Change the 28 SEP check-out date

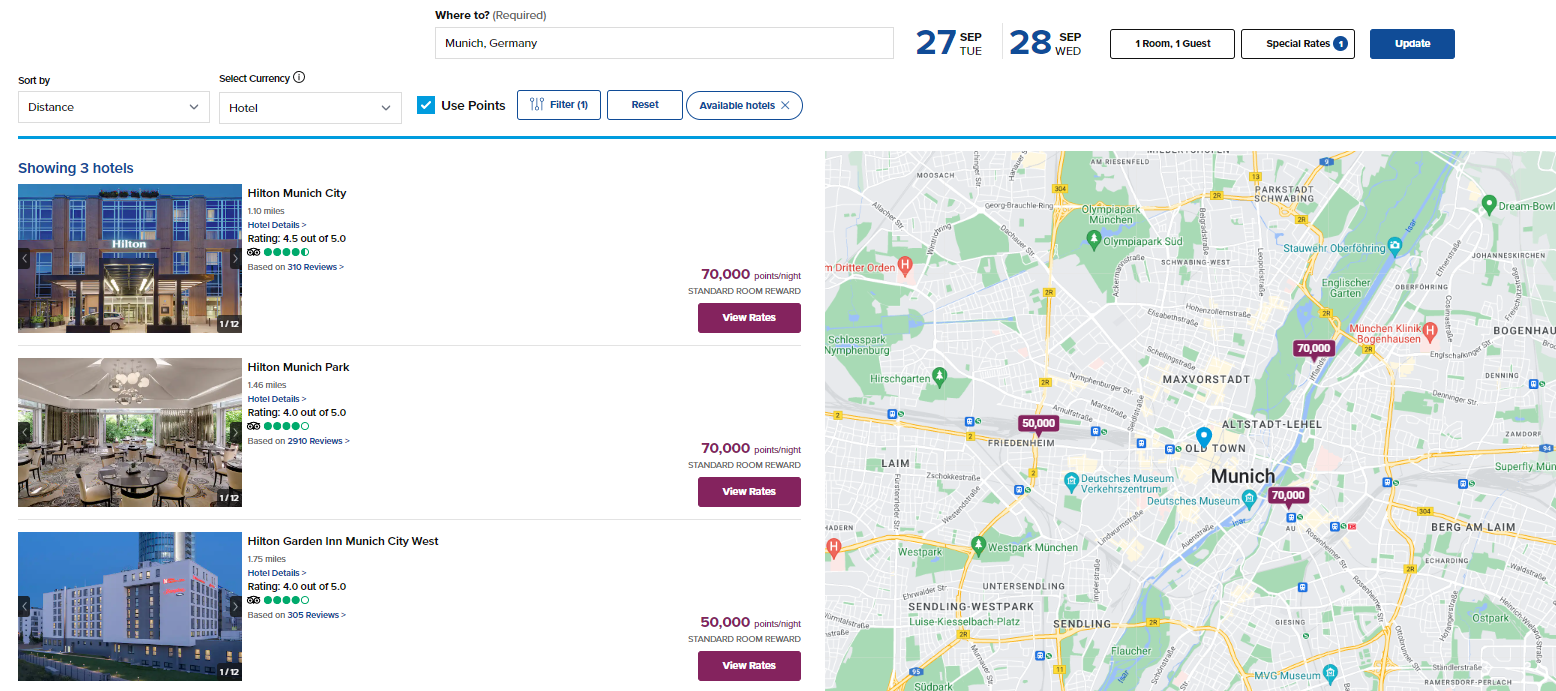(x=1045, y=43)
